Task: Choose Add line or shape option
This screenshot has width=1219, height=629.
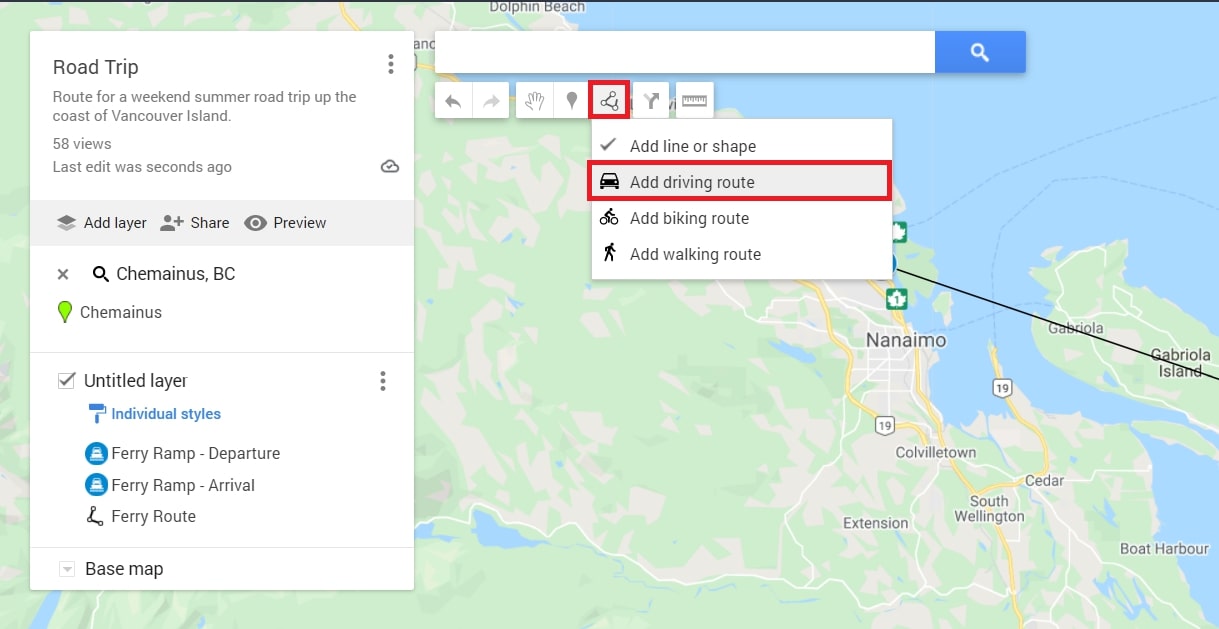Action: [740, 146]
